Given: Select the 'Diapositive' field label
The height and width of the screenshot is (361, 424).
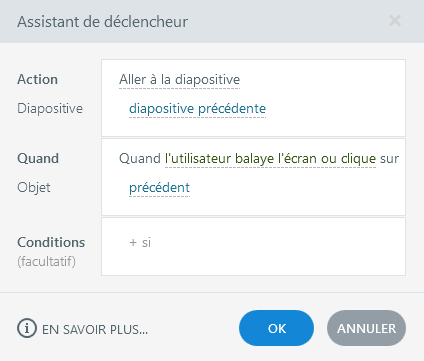Looking at the screenshot, I should coord(50,109).
